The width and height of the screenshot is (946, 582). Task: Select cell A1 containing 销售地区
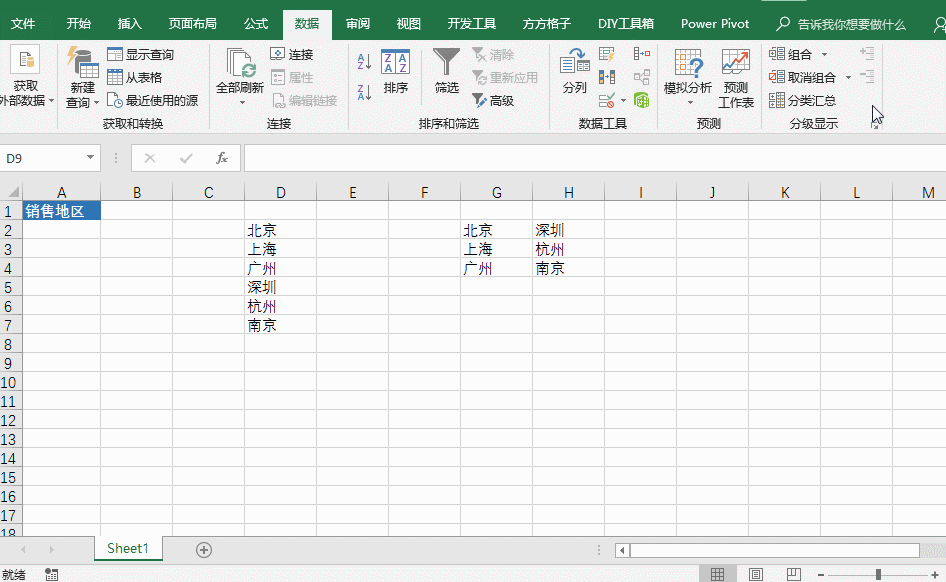pos(62,210)
